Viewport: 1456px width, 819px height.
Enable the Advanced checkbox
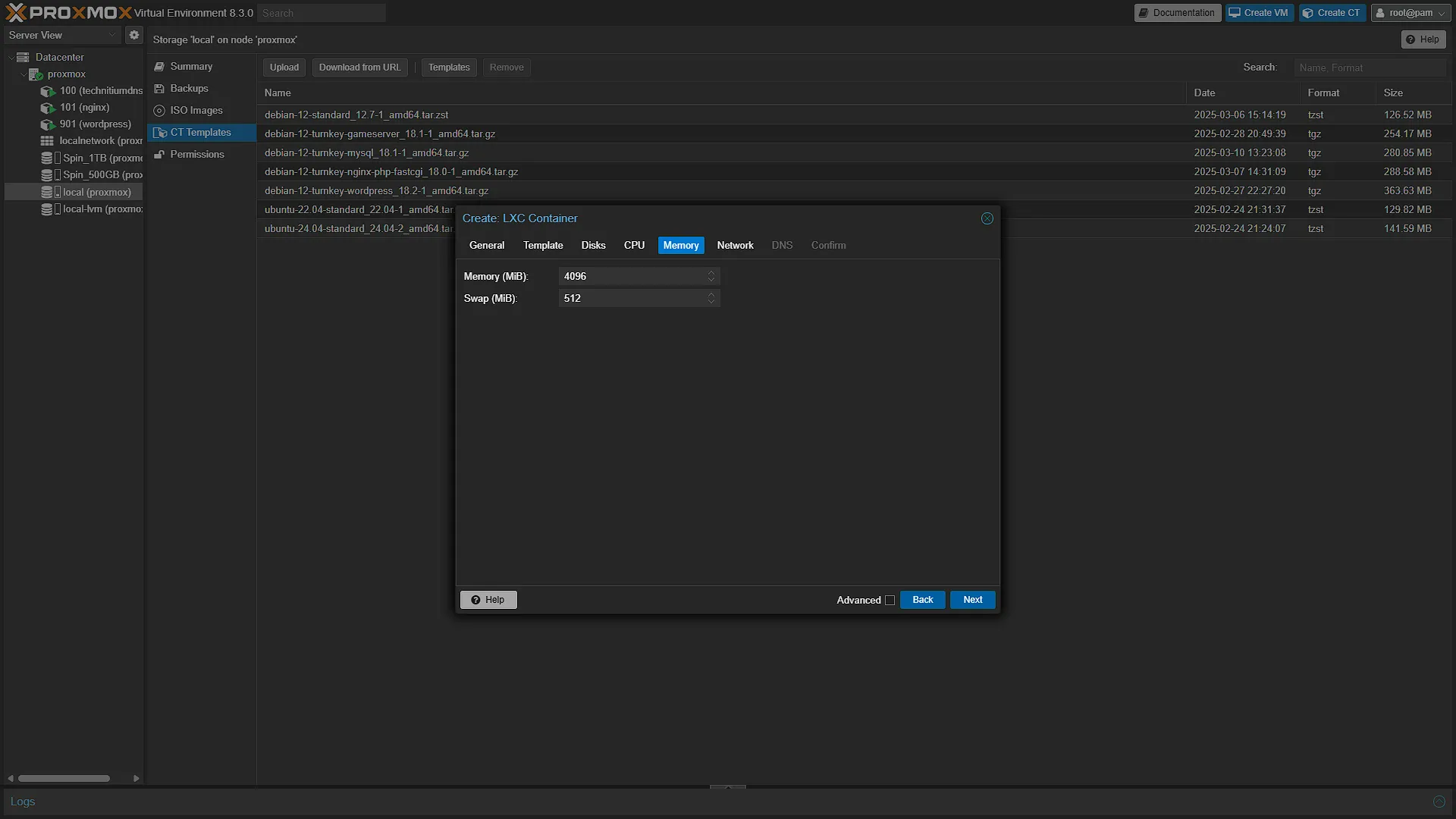(890, 601)
